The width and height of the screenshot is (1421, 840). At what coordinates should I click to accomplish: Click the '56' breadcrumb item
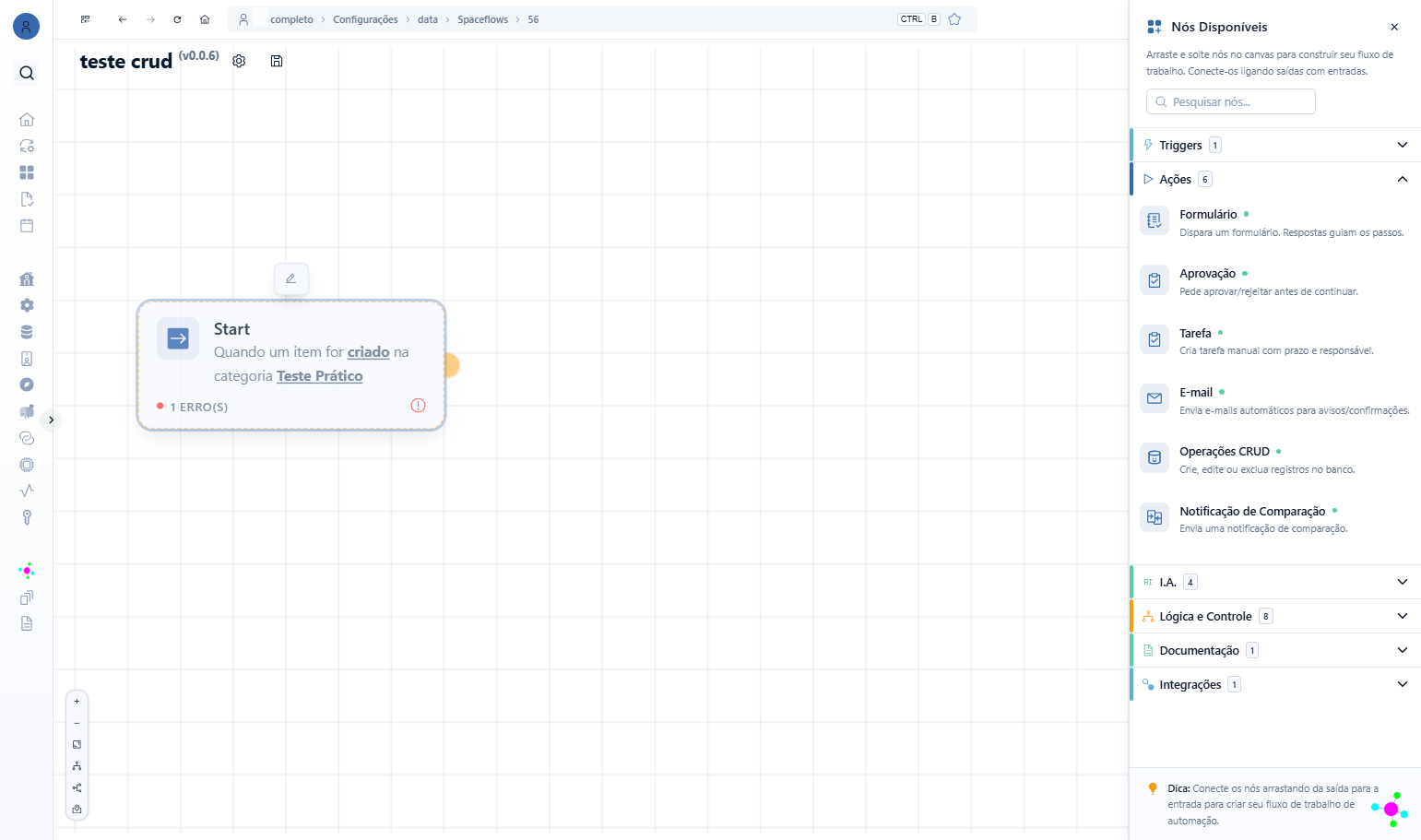(x=533, y=19)
